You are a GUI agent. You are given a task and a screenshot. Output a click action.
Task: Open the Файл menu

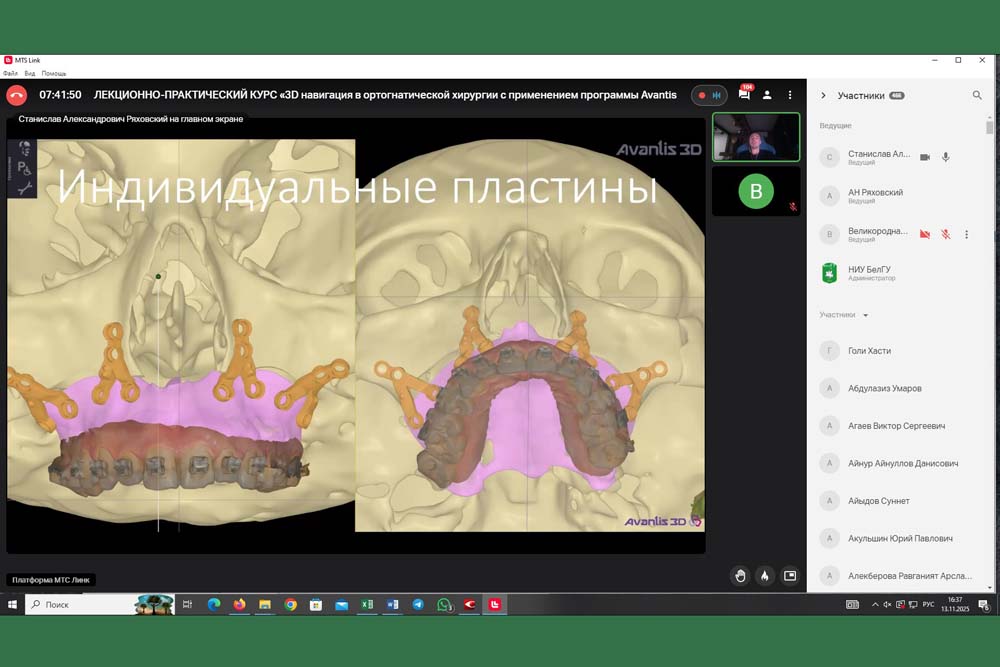[10, 73]
